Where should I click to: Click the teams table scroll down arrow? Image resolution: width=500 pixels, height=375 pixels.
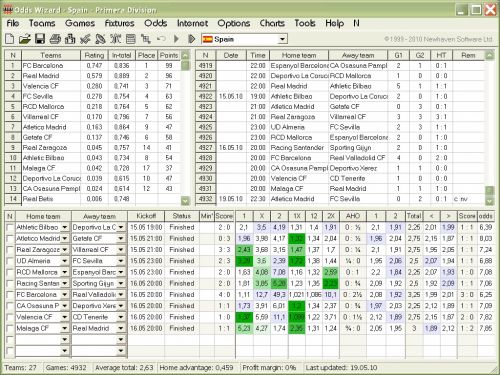click(185, 201)
